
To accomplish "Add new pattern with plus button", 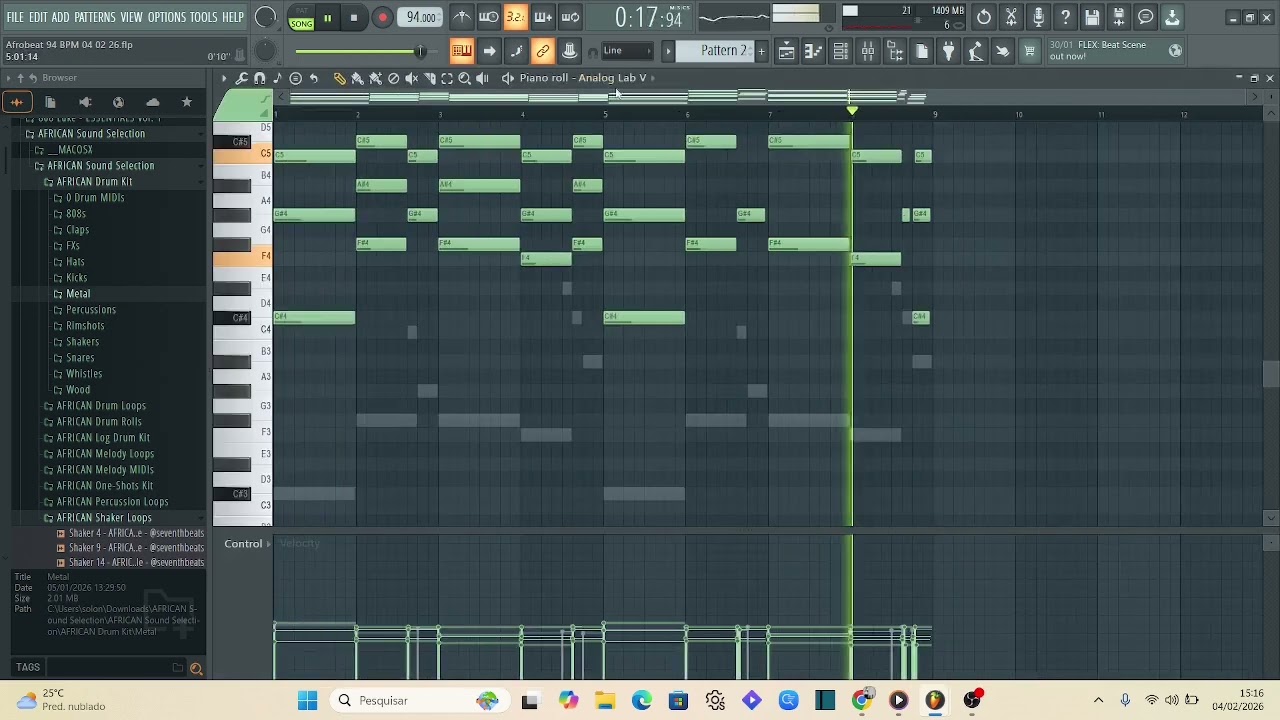I will pyautogui.click(x=761, y=51).
